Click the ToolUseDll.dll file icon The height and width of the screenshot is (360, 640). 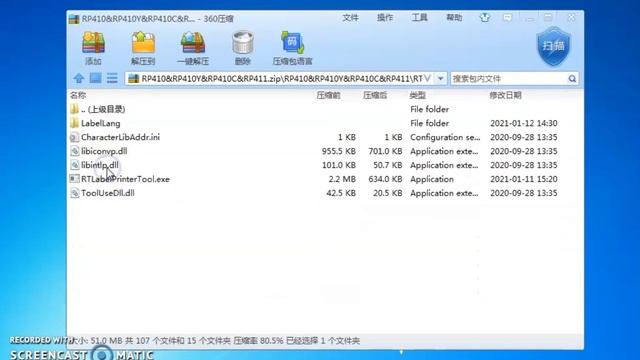74,193
